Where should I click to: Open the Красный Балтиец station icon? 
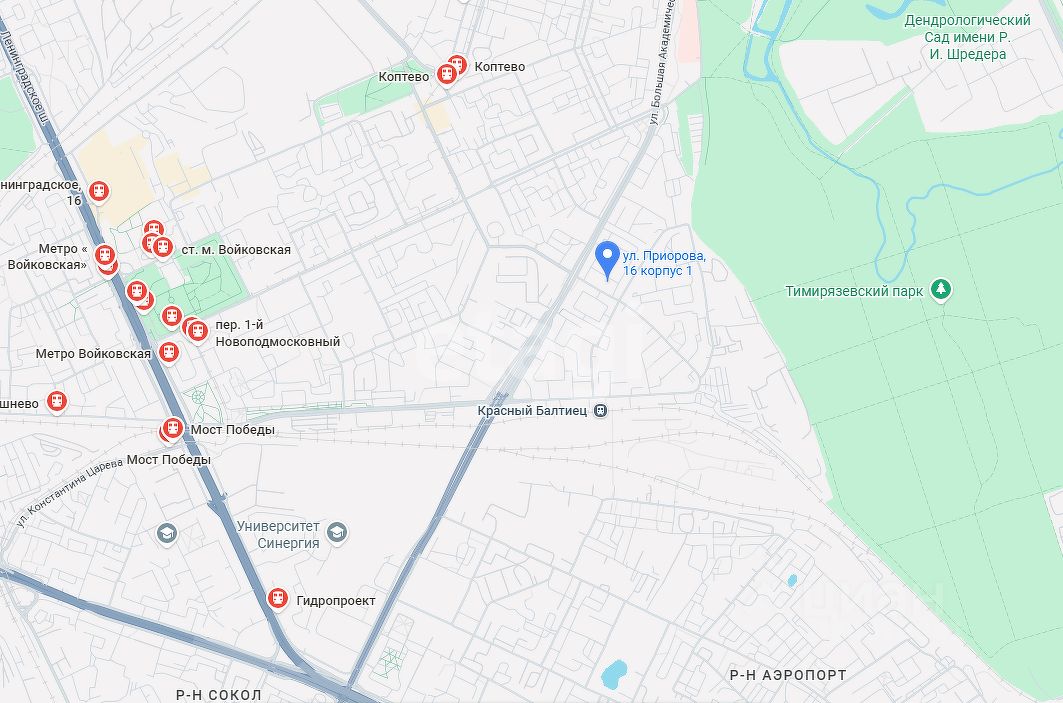point(600,411)
